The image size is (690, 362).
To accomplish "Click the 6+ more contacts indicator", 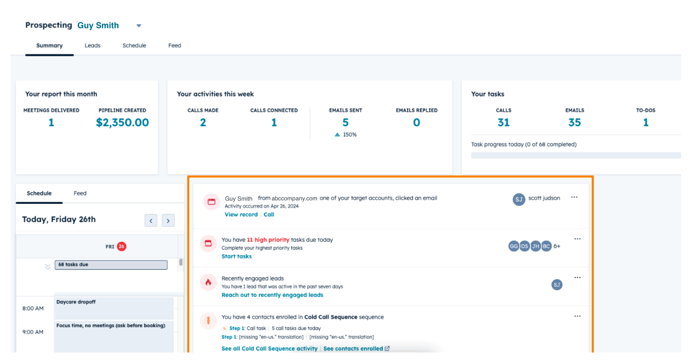I will coord(557,246).
